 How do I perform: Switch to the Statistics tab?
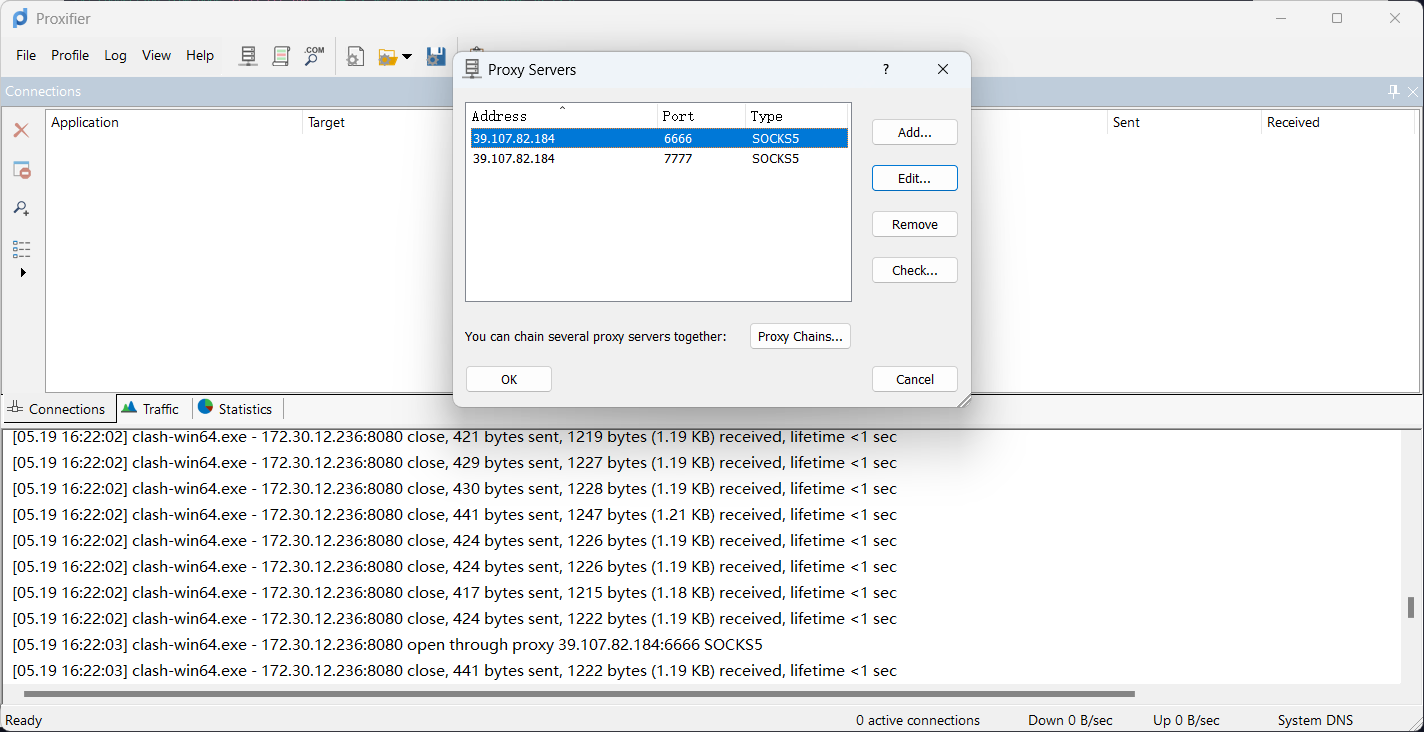[x=235, y=409]
